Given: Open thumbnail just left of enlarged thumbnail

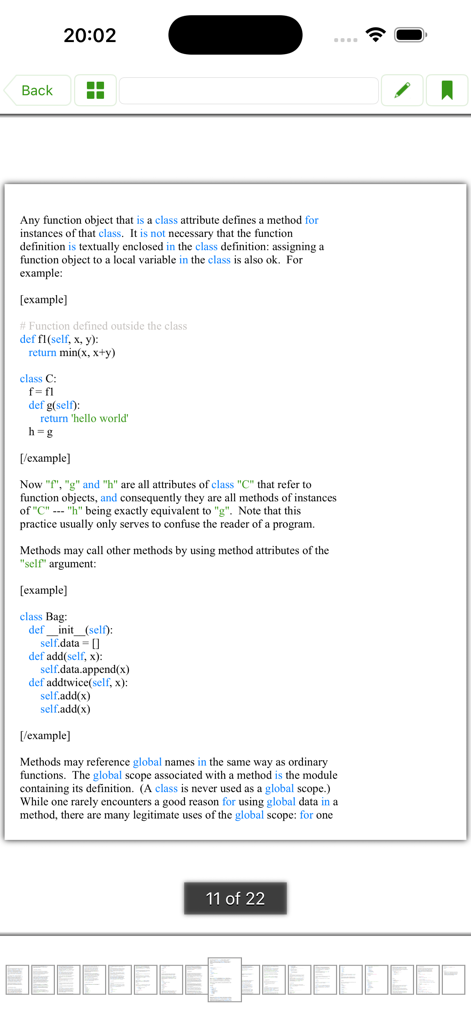Looking at the screenshot, I should click(196, 980).
